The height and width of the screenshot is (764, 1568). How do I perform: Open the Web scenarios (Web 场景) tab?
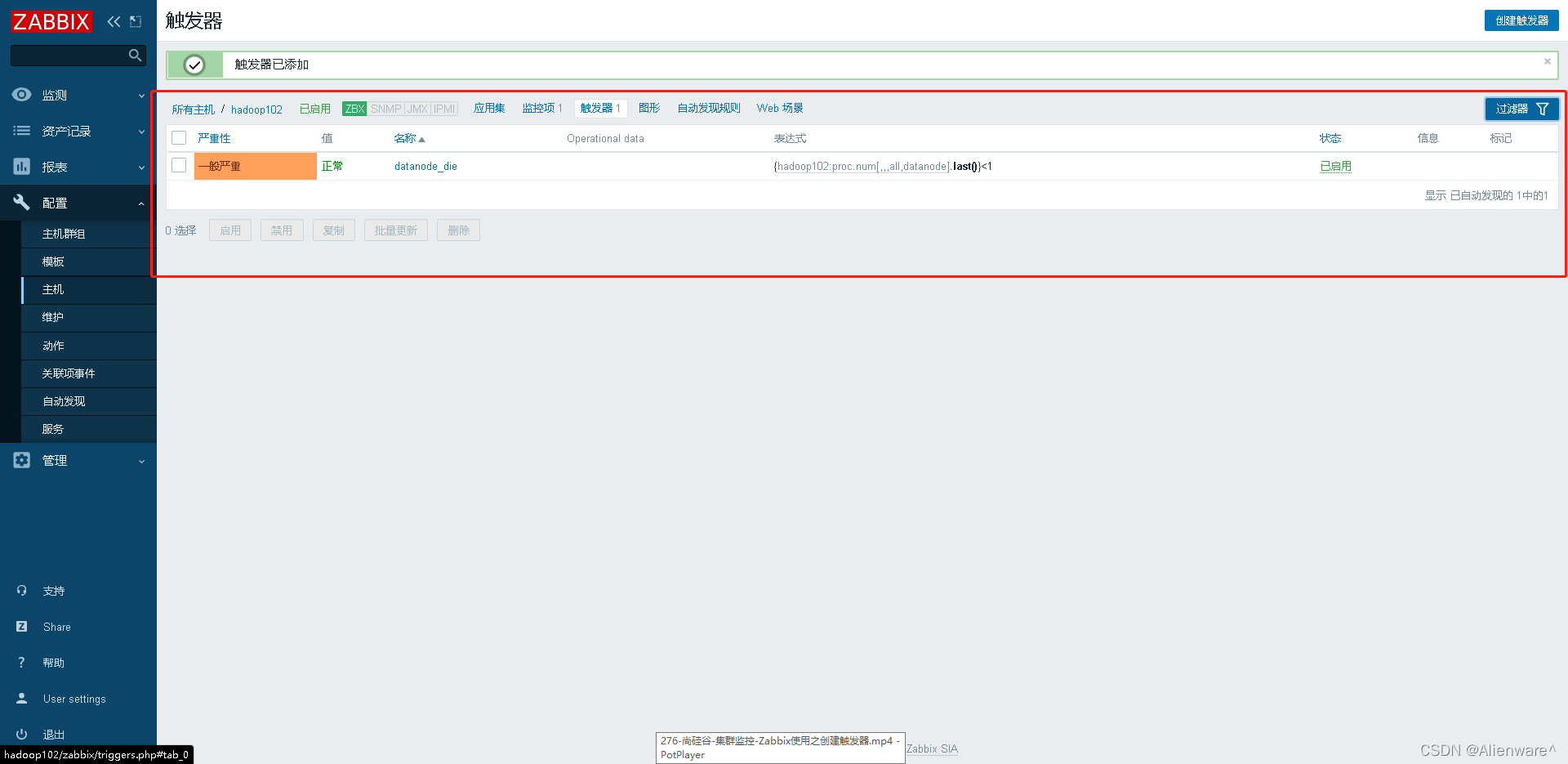click(x=780, y=108)
